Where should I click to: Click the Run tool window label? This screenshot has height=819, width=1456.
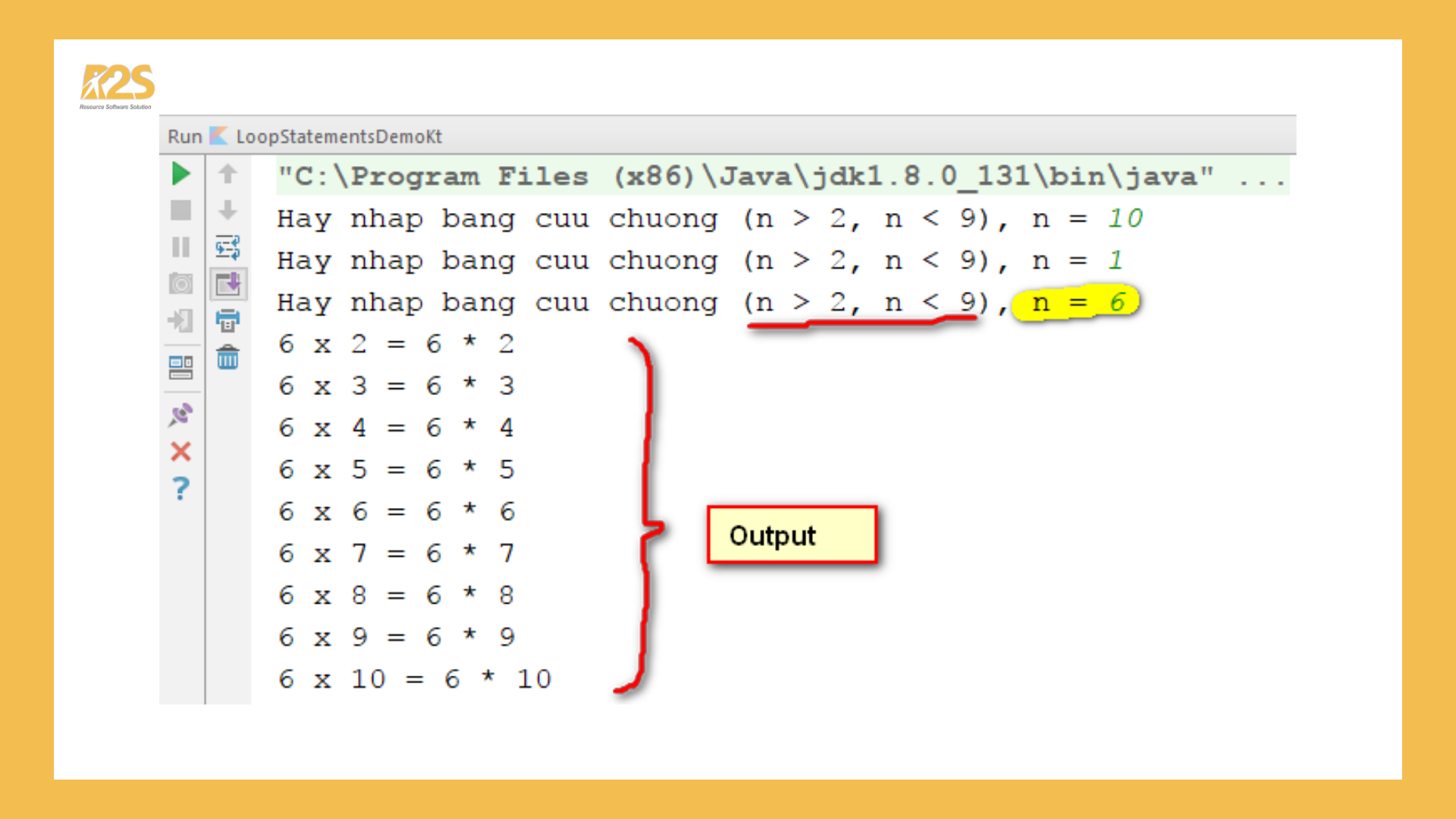tap(184, 136)
